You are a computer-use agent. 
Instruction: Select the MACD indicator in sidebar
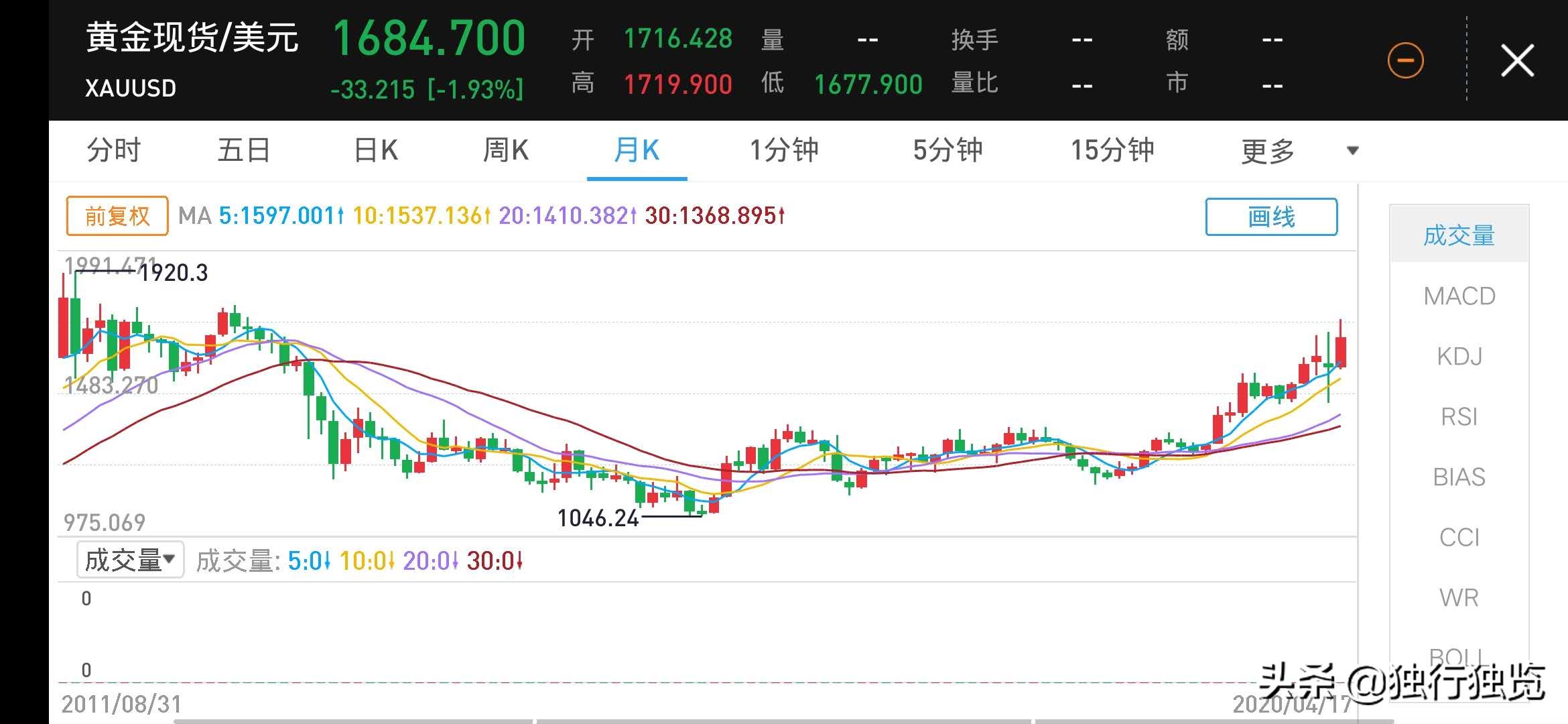coord(1459,296)
